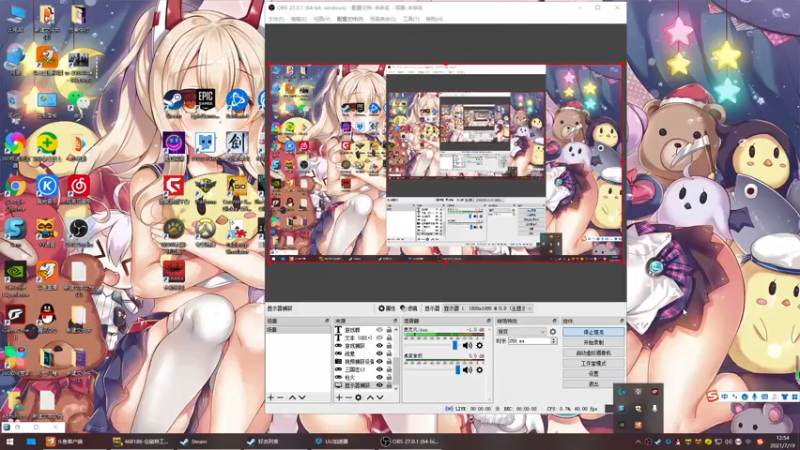
Task: Click desktop audio volume slider handle
Action: (458, 370)
